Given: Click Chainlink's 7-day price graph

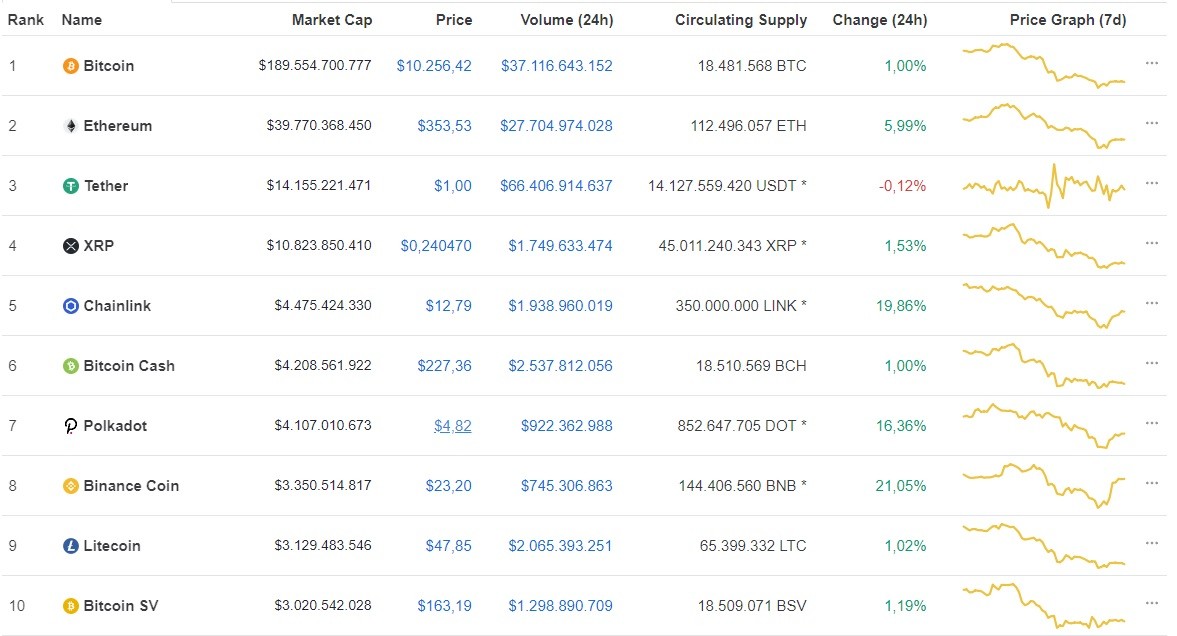Looking at the screenshot, I should pyautogui.click(x=1044, y=305).
